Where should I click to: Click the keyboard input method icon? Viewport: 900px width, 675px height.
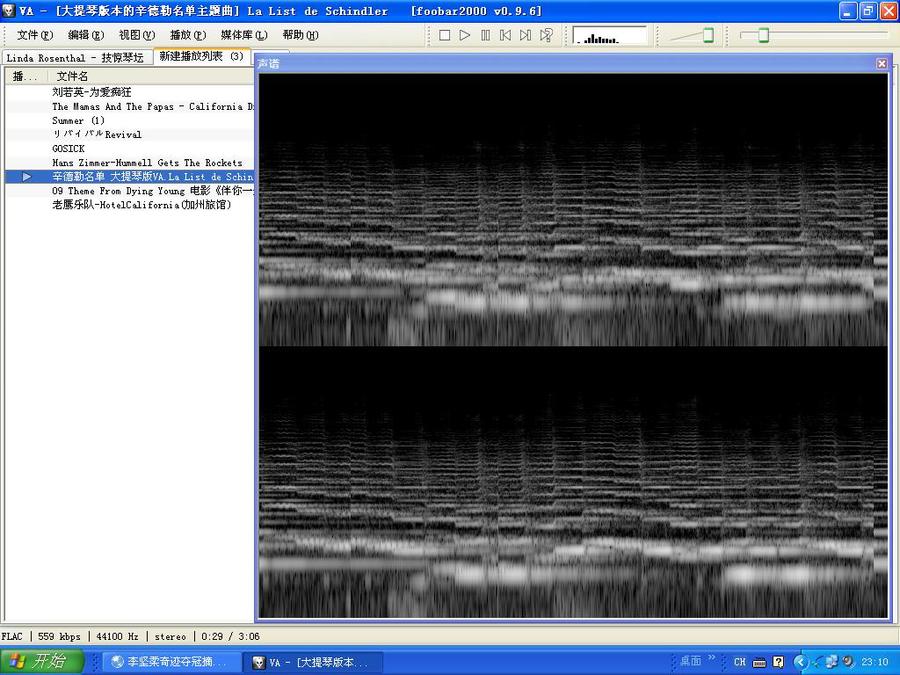759,662
